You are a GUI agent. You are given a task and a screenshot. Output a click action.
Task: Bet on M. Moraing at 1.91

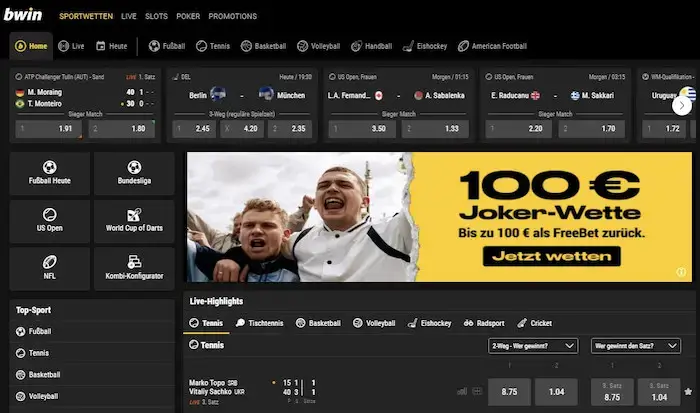(x=49, y=129)
